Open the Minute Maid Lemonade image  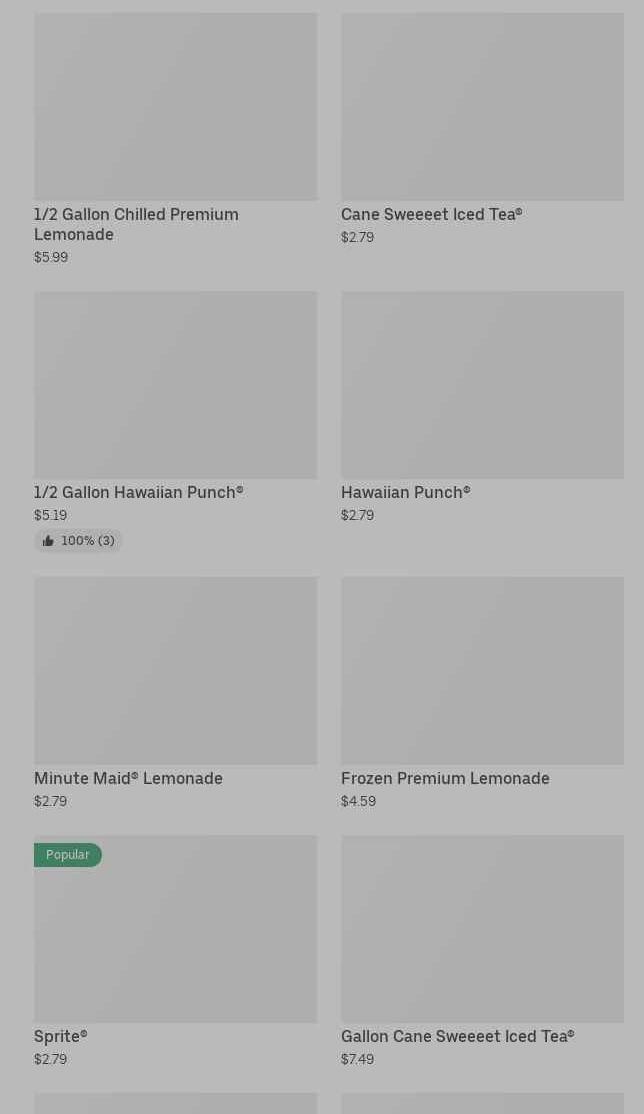[176, 671]
